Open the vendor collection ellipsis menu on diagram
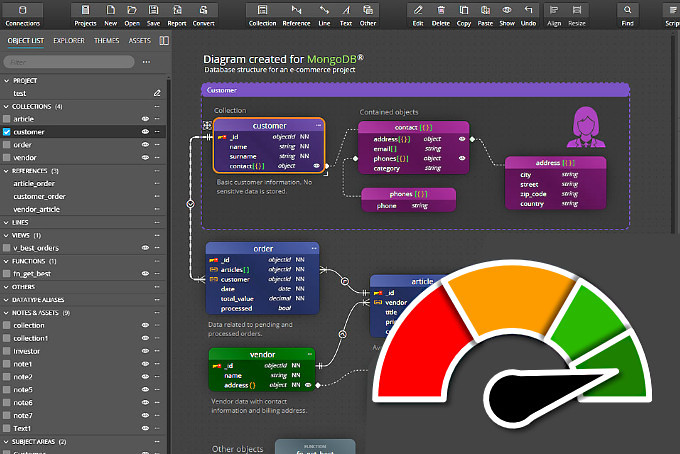Viewport: 680px width, 454px height. tap(310, 354)
